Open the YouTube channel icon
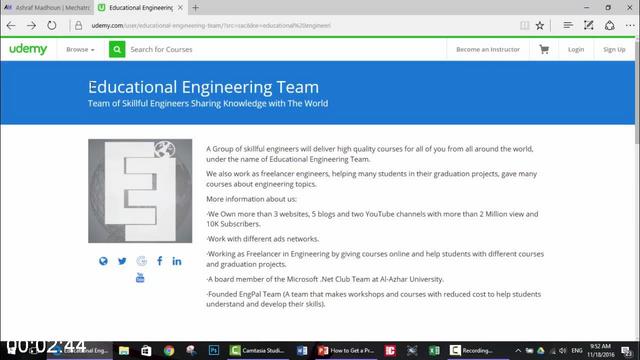The height and width of the screenshot is (360, 640). [140, 278]
